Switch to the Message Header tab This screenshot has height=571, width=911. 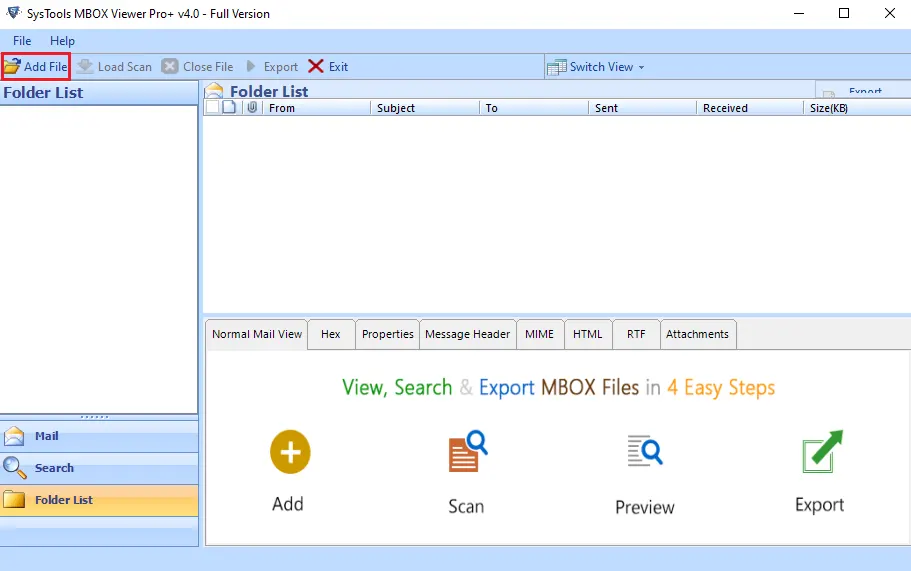tap(467, 334)
